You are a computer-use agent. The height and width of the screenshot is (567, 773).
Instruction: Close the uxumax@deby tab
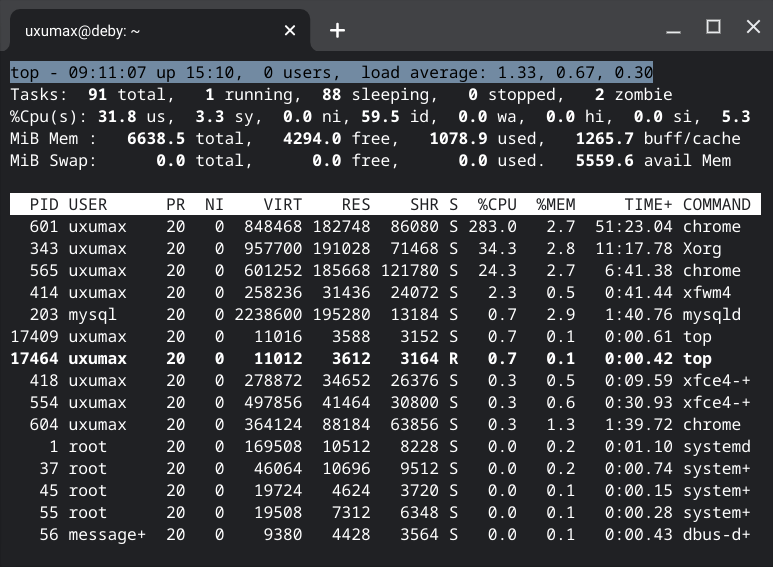290,31
